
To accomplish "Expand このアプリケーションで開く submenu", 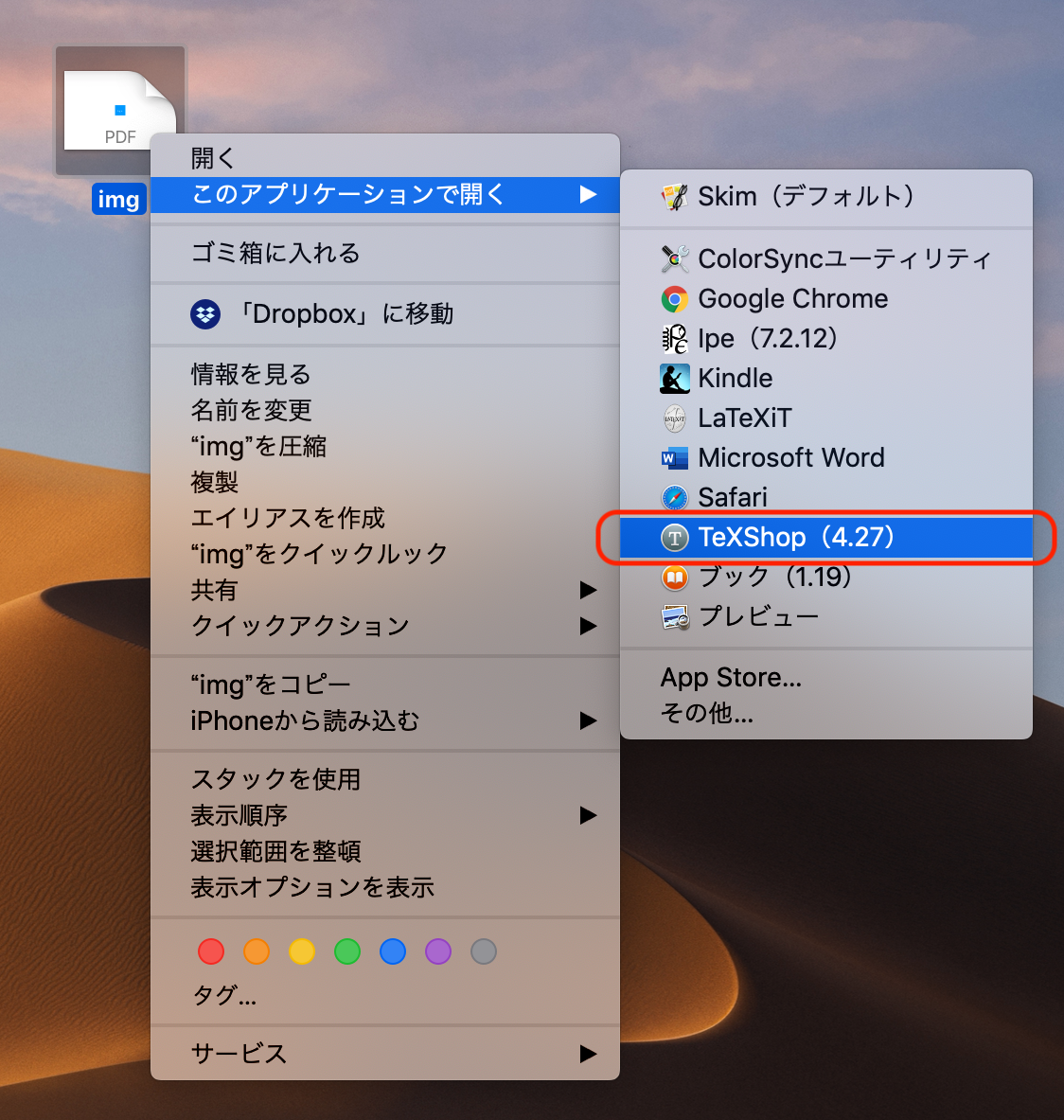I will click(x=385, y=194).
